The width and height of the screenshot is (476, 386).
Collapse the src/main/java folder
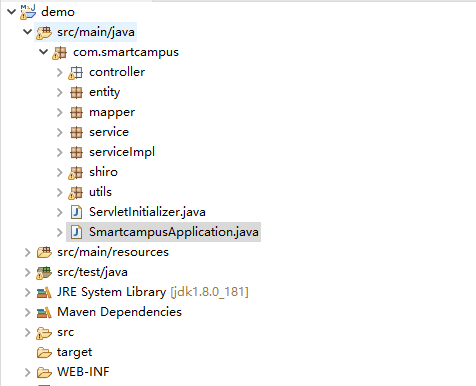pos(27,32)
